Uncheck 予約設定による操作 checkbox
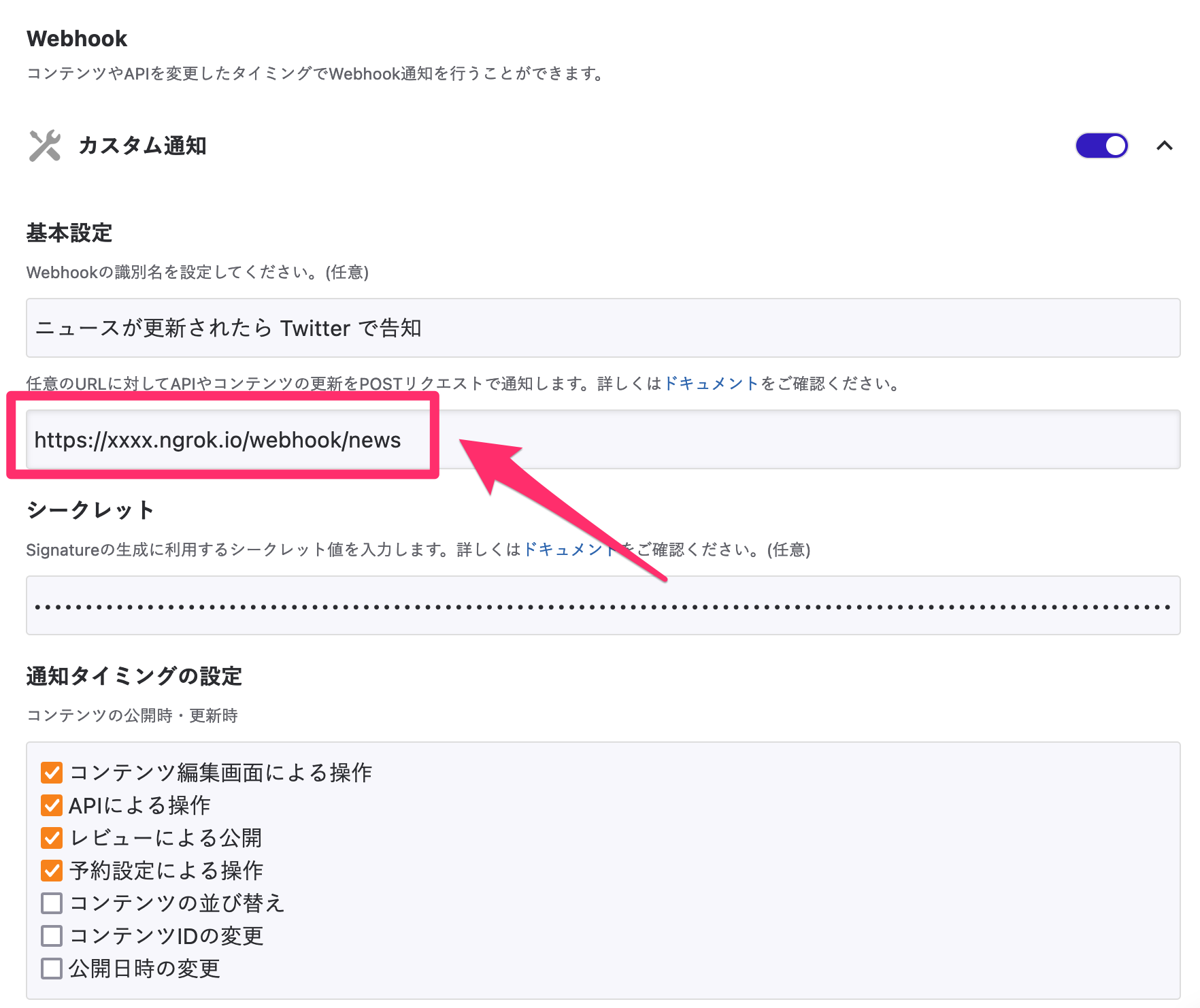This screenshot has width=1200, height=1008. coord(52,871)
